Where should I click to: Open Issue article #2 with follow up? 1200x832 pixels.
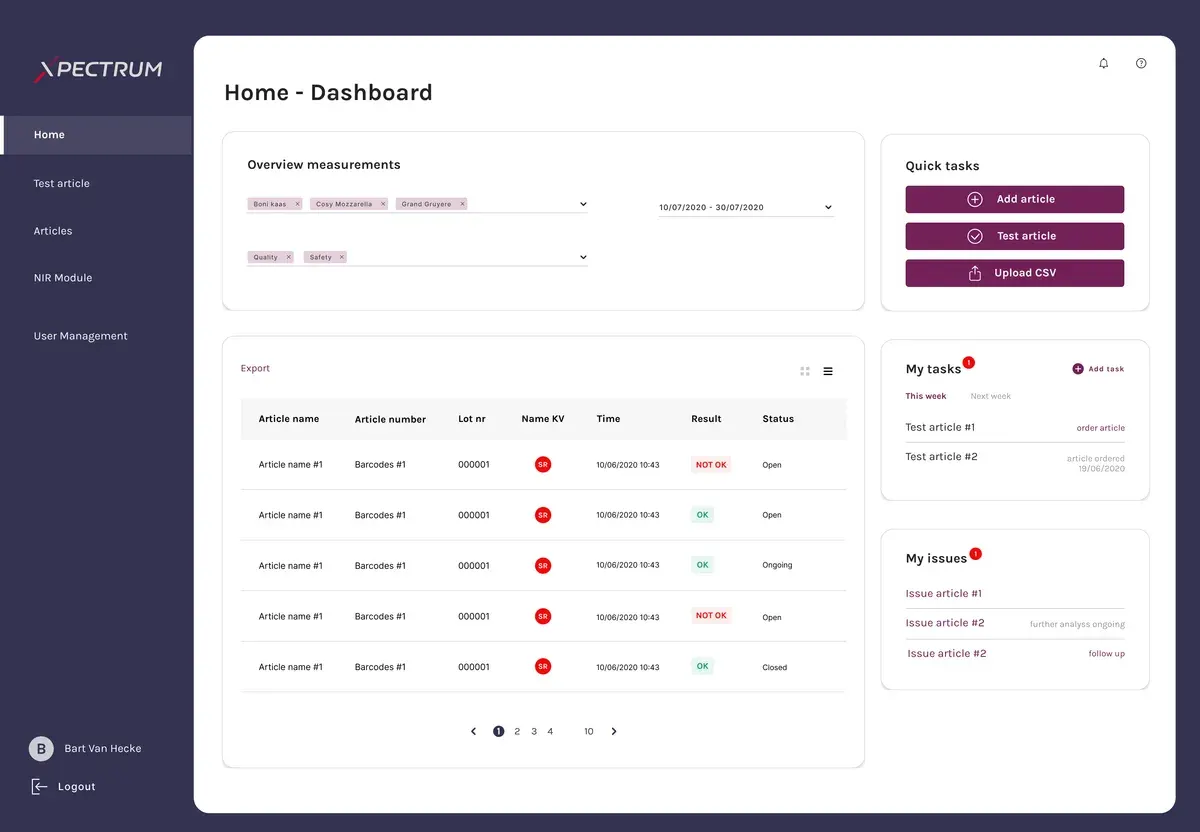point(947,653)
